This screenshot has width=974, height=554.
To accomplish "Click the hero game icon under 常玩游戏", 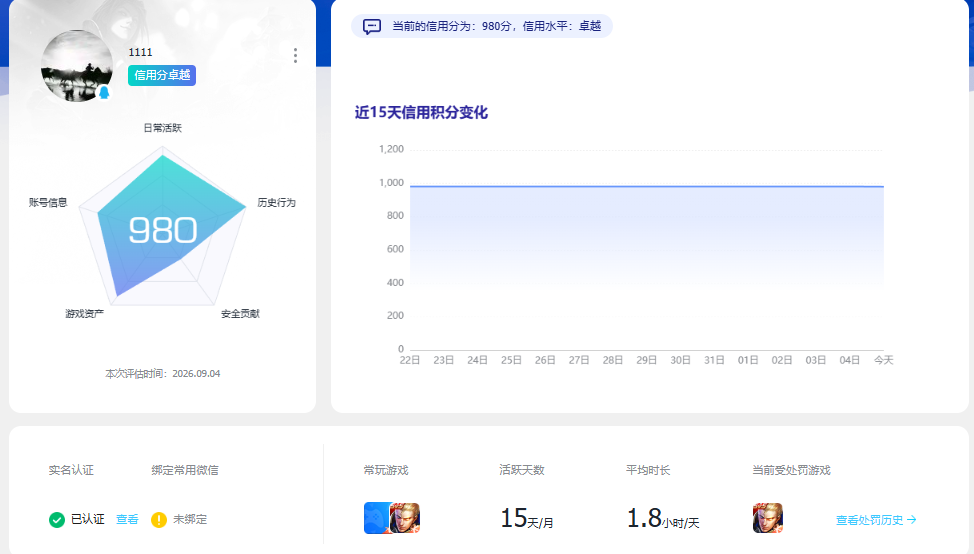I will (x=405, y=518).
